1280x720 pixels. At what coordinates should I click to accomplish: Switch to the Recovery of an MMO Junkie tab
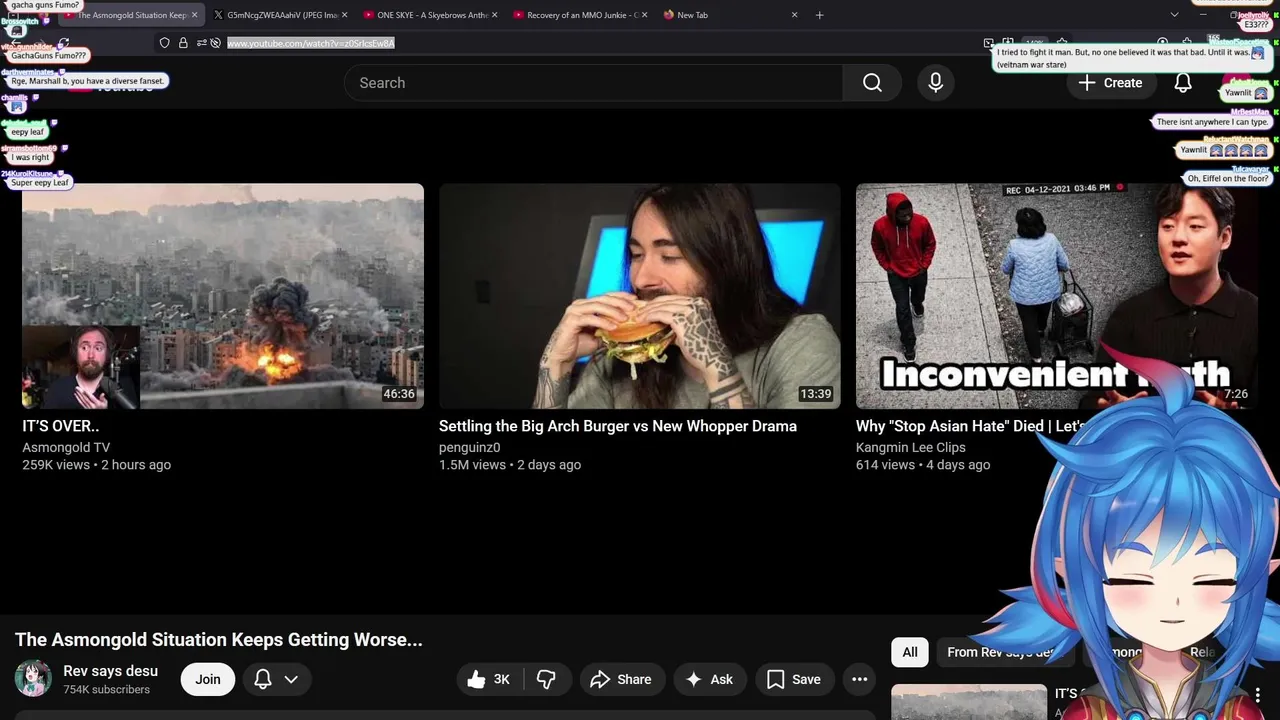click(579, 15)
